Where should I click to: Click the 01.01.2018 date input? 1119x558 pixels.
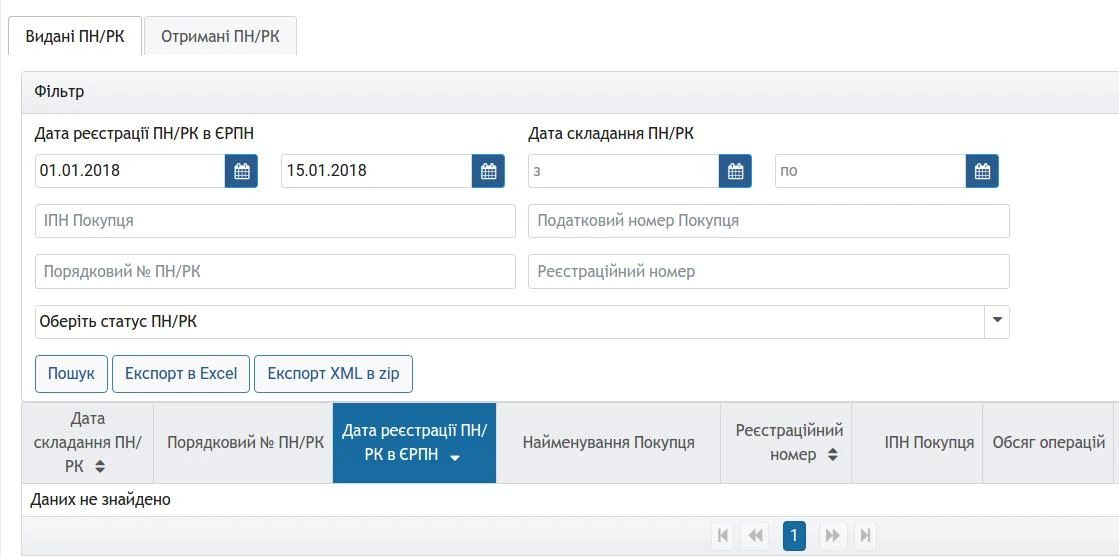130,171
